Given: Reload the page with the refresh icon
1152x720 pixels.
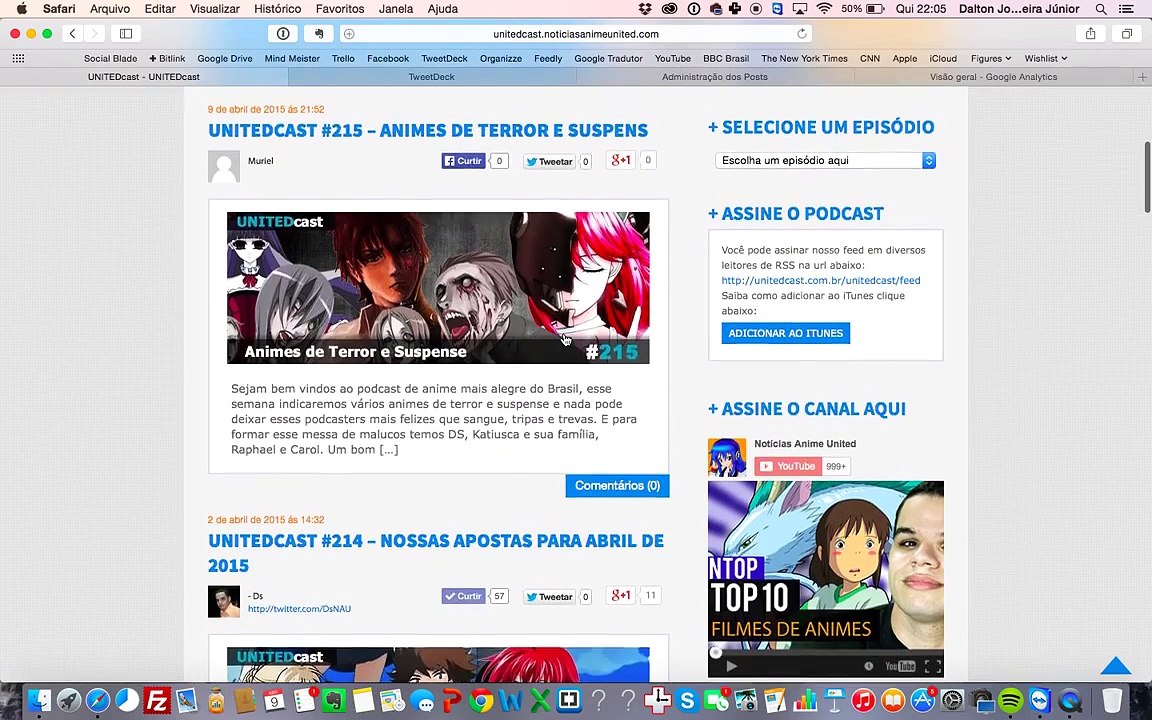Looking at the screenshot, I should 802,34.
